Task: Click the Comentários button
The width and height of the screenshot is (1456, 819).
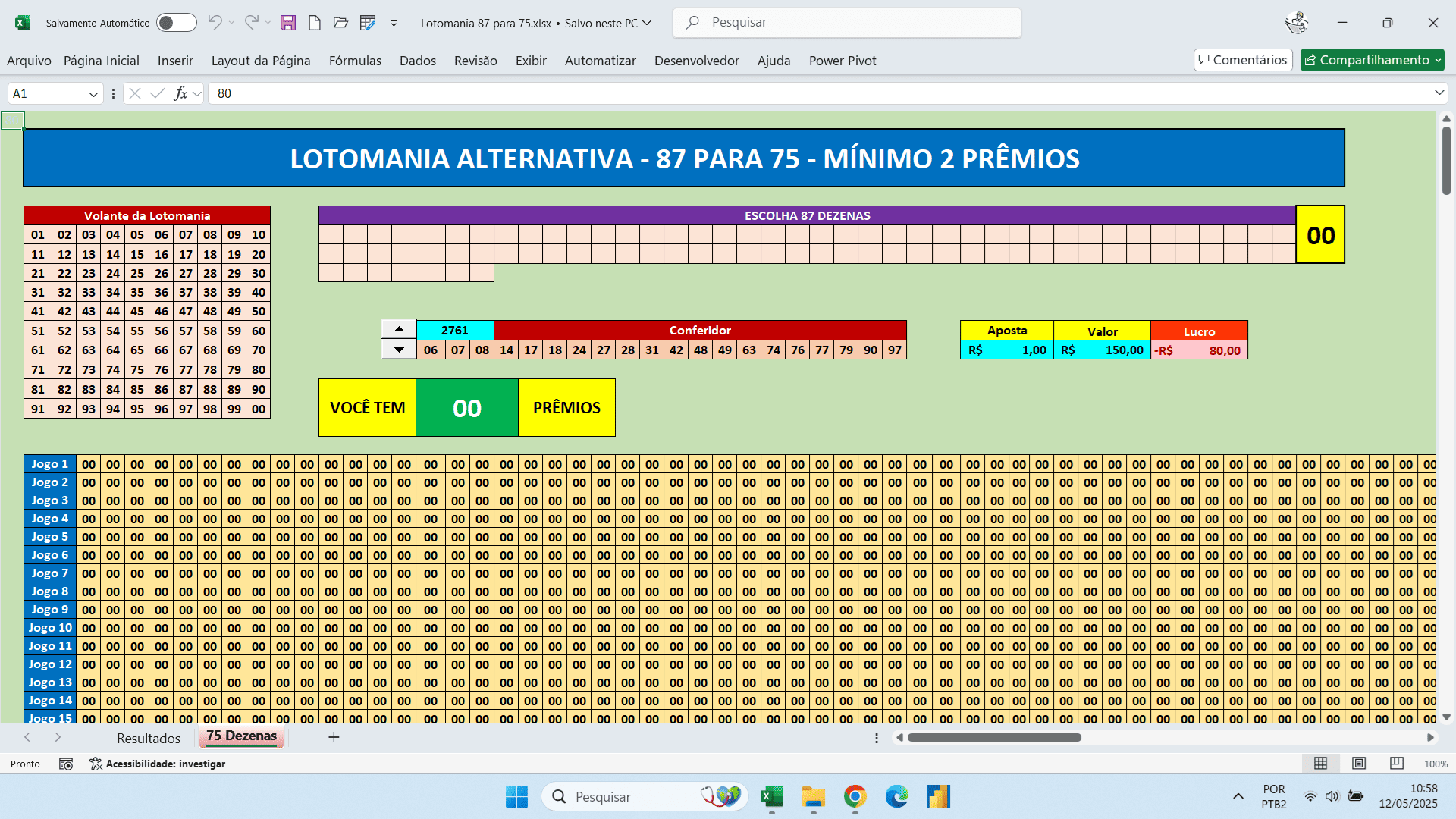Action: [x=1243, y=60]
